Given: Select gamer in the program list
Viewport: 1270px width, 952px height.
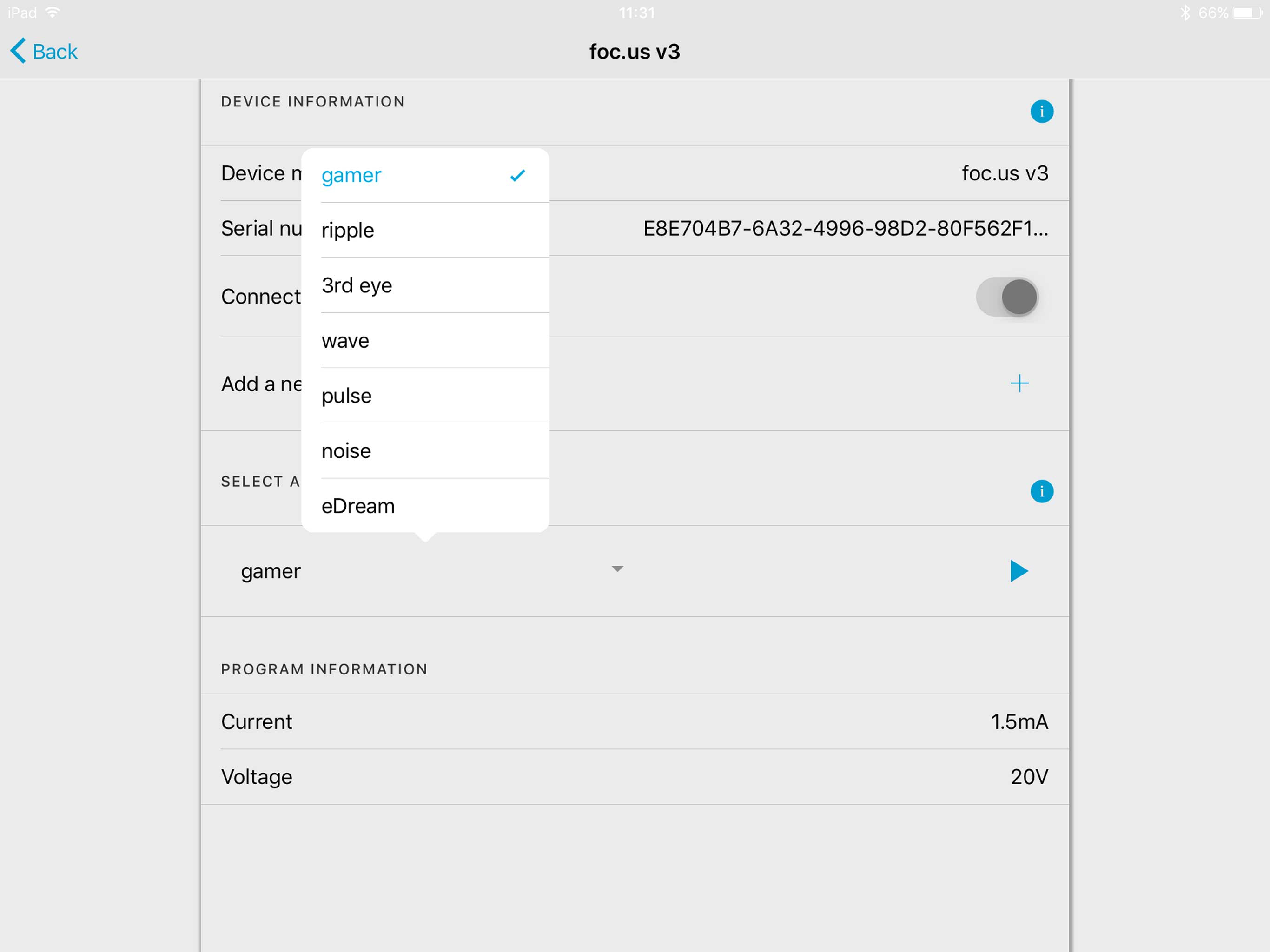Looking at the screenshot, I should 425,175.
